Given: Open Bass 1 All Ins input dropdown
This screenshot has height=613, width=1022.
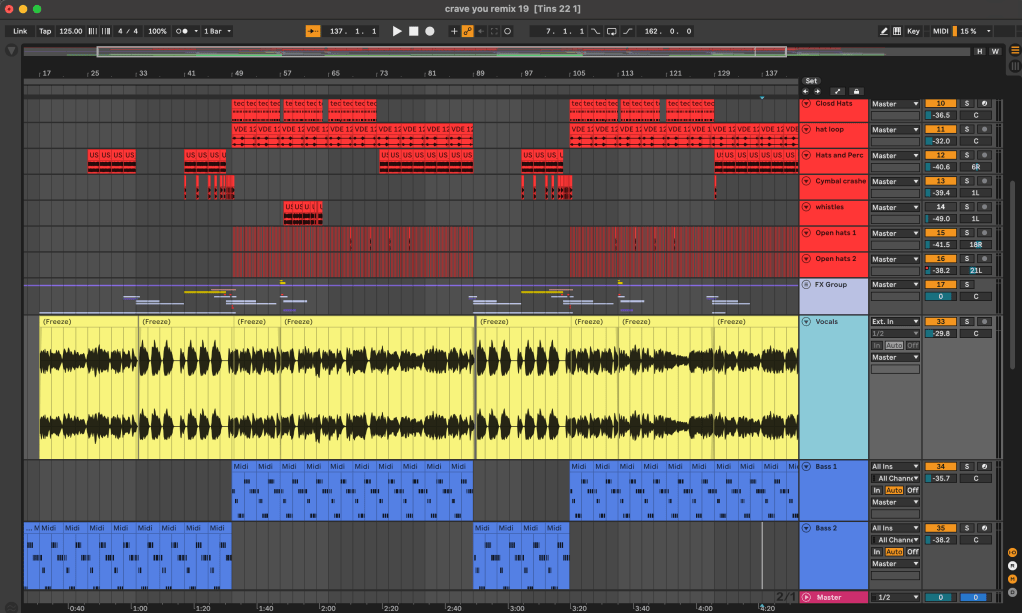Looking at the screenshot, I should tap(895, 466).
